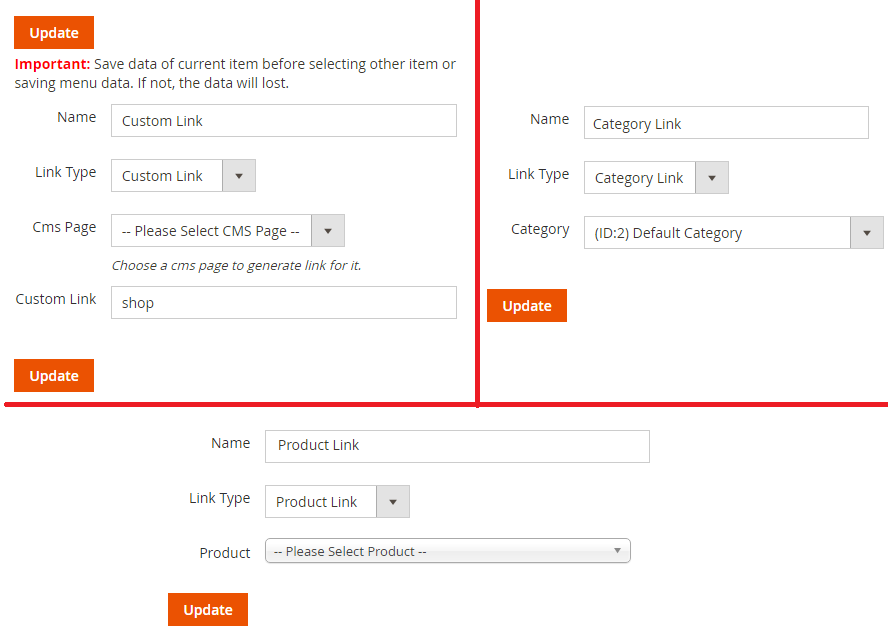Focus the Name field containing 'Category Link'
This screenshot has height=631, width=888.
pos(725,123)
